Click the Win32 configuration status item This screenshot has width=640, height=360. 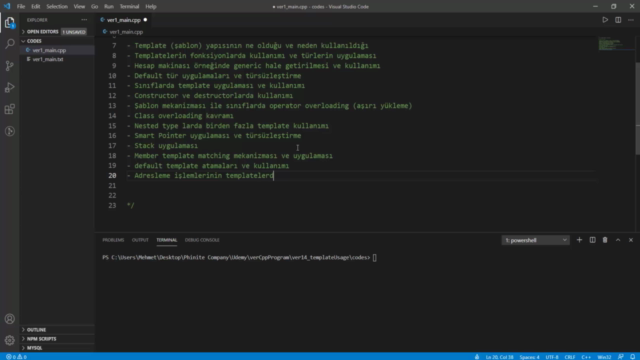(x=604, y=357)
